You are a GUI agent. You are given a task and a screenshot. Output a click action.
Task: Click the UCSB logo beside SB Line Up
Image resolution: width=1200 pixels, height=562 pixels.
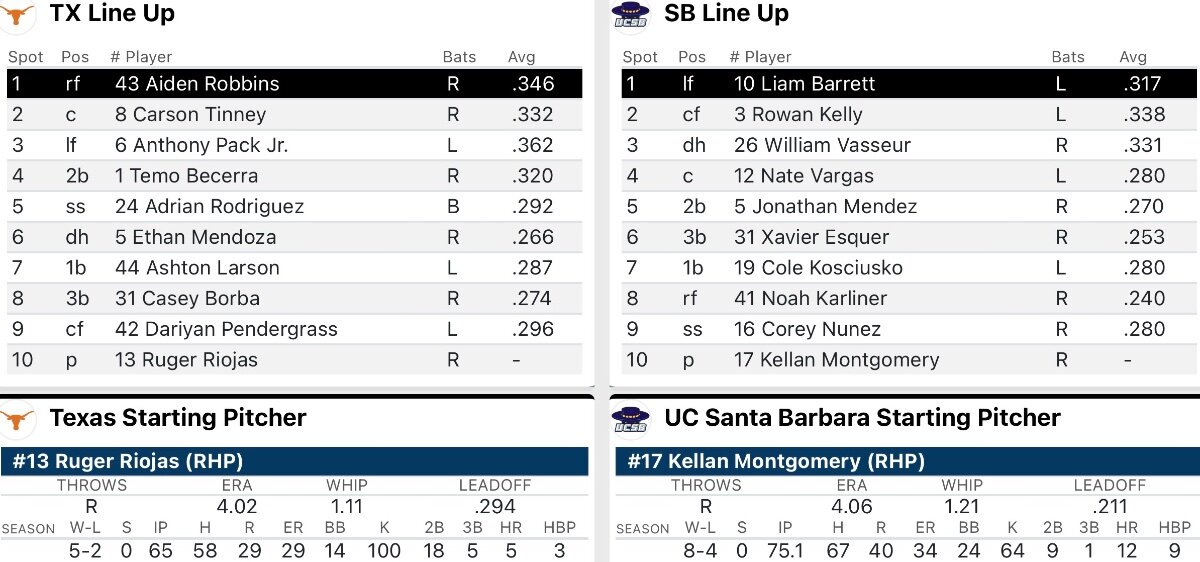[630, 14]
